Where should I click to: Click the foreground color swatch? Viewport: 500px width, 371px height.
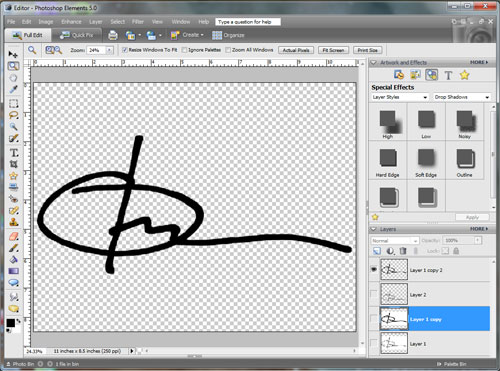[x=11, y=323]
